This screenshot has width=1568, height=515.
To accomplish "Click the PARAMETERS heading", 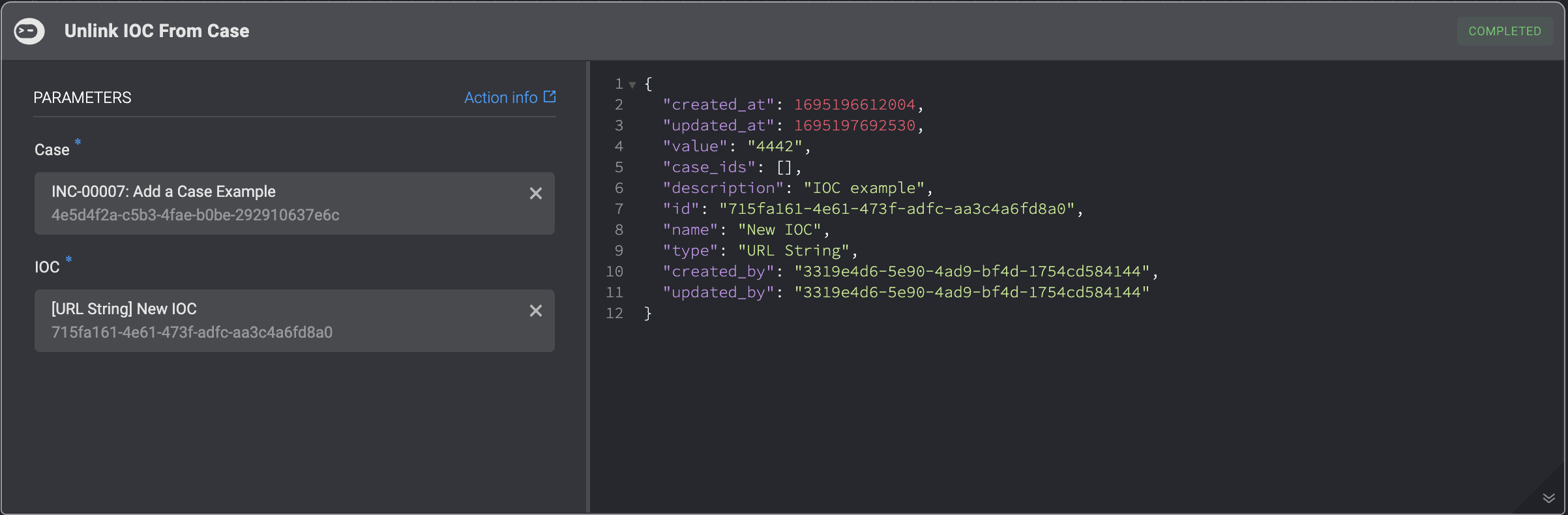I will click(82, 98).
